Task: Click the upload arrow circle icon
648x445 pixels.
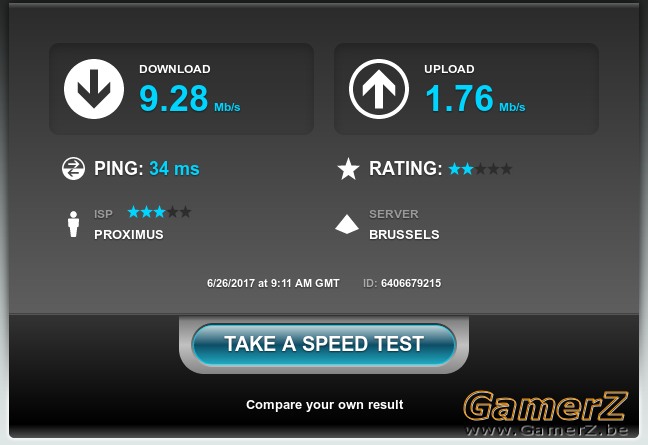Action: tap(379, 89)
